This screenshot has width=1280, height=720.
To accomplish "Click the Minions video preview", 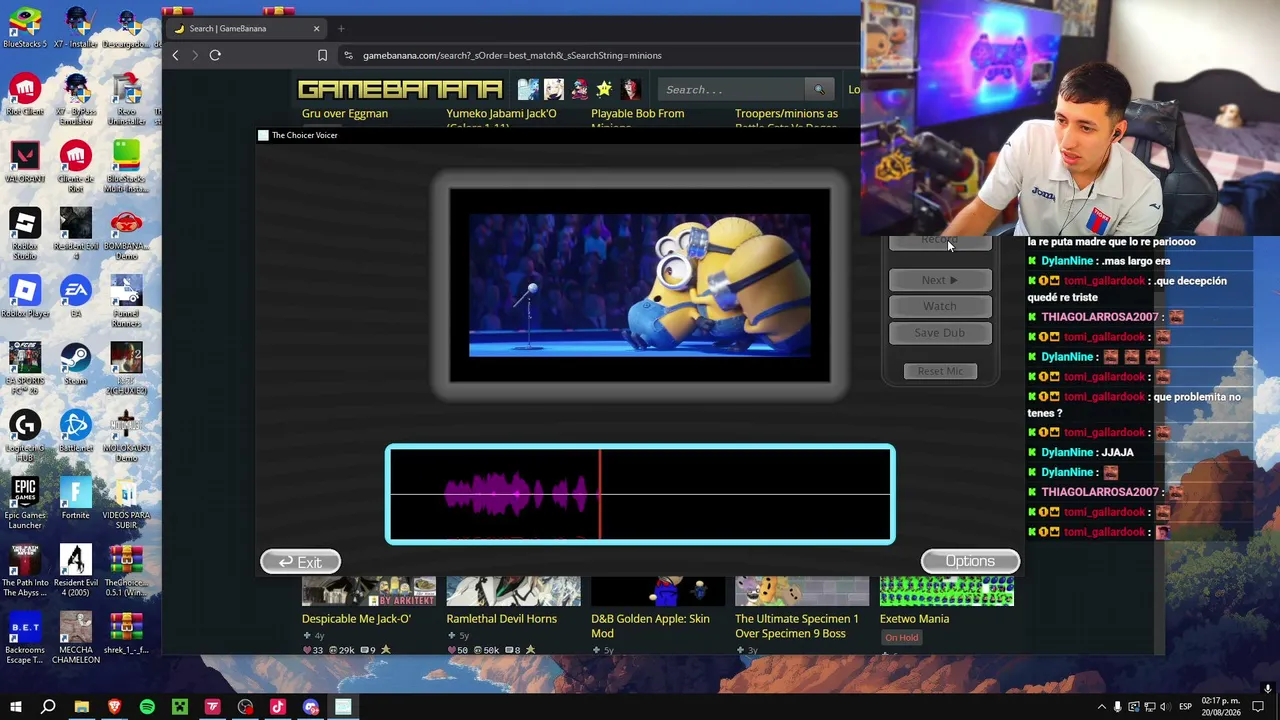I will (640, 285).
